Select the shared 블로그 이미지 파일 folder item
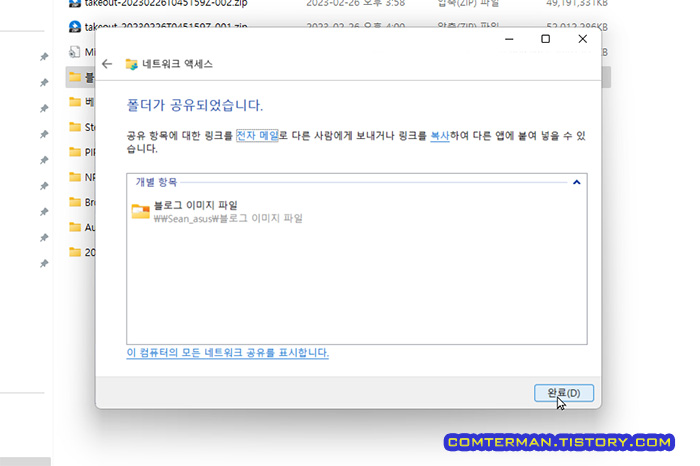The height and width of the screenshot is (466, 700). (217, 212)
